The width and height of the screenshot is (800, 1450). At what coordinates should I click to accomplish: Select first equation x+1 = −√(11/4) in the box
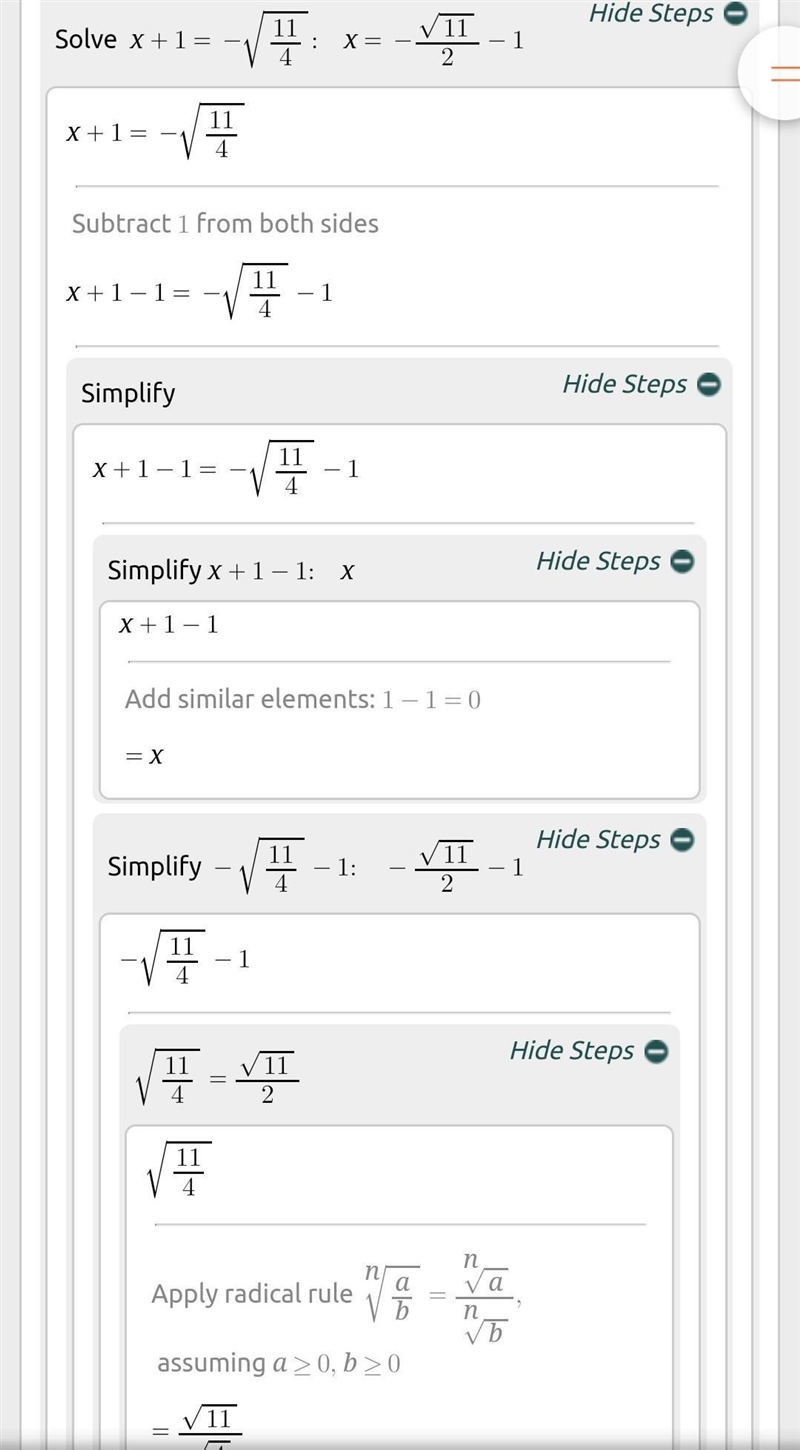pos(155,133)
